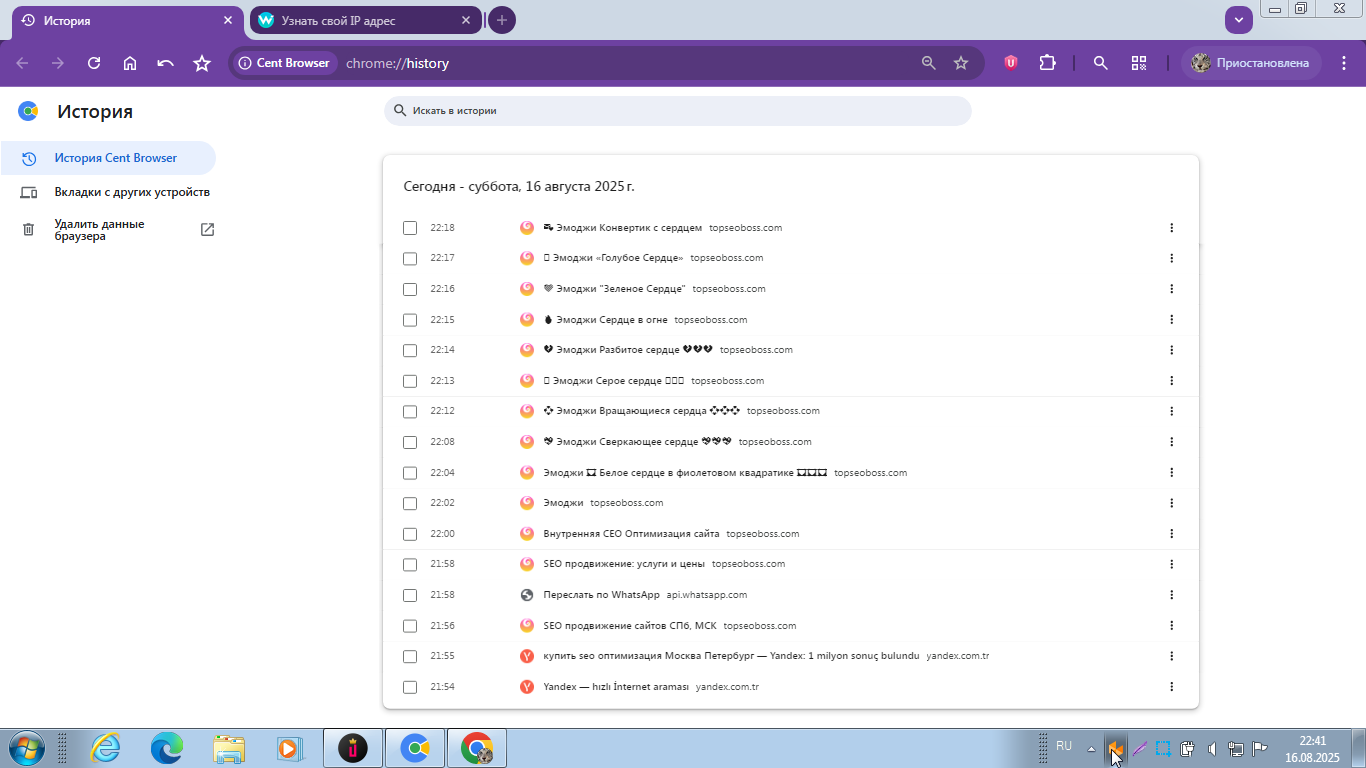The width and height of the screenshot is (1366, 768).
Task: Click the star icon beside the undo arrow
Action: tap(202, 63)
